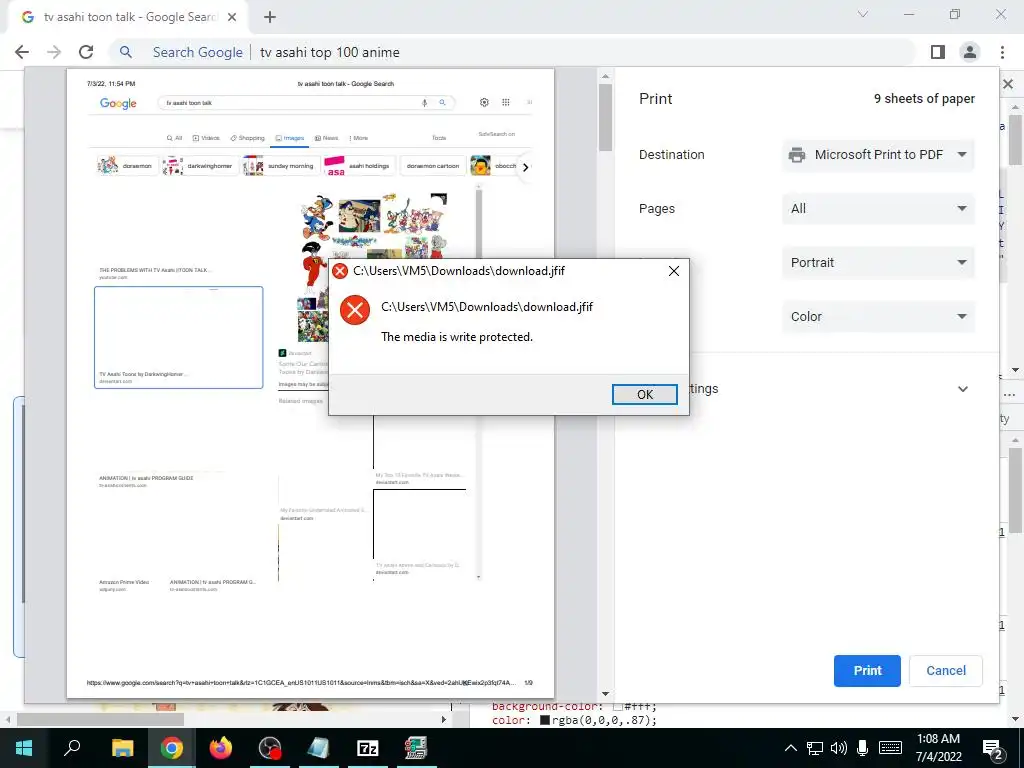Image resolution: width=1024 pixels, height=768 pixels.
Task: Click OK in the write protected error dialog
Action: (644, 394)
